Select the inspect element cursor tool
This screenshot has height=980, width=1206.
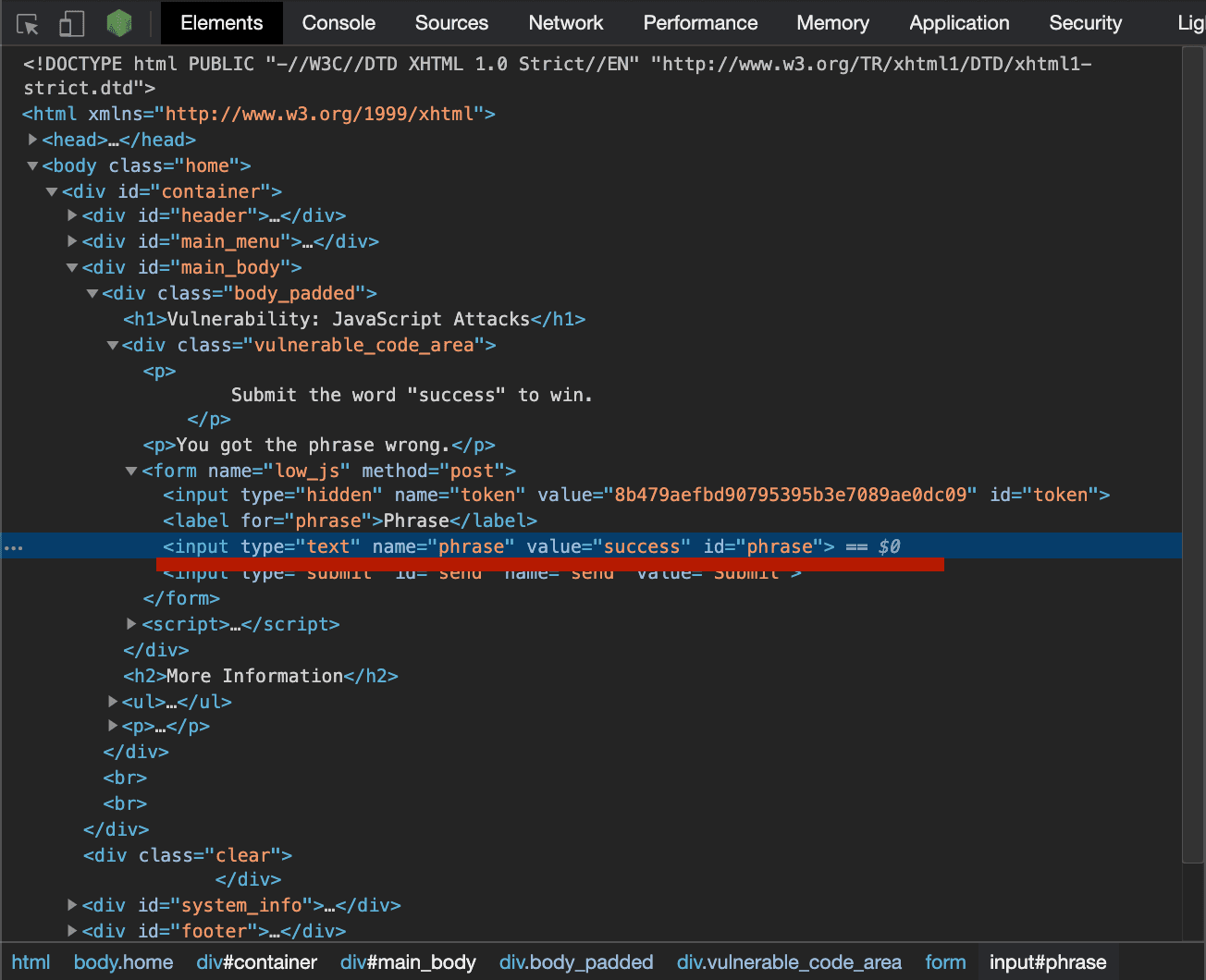[x=28, y=22]
